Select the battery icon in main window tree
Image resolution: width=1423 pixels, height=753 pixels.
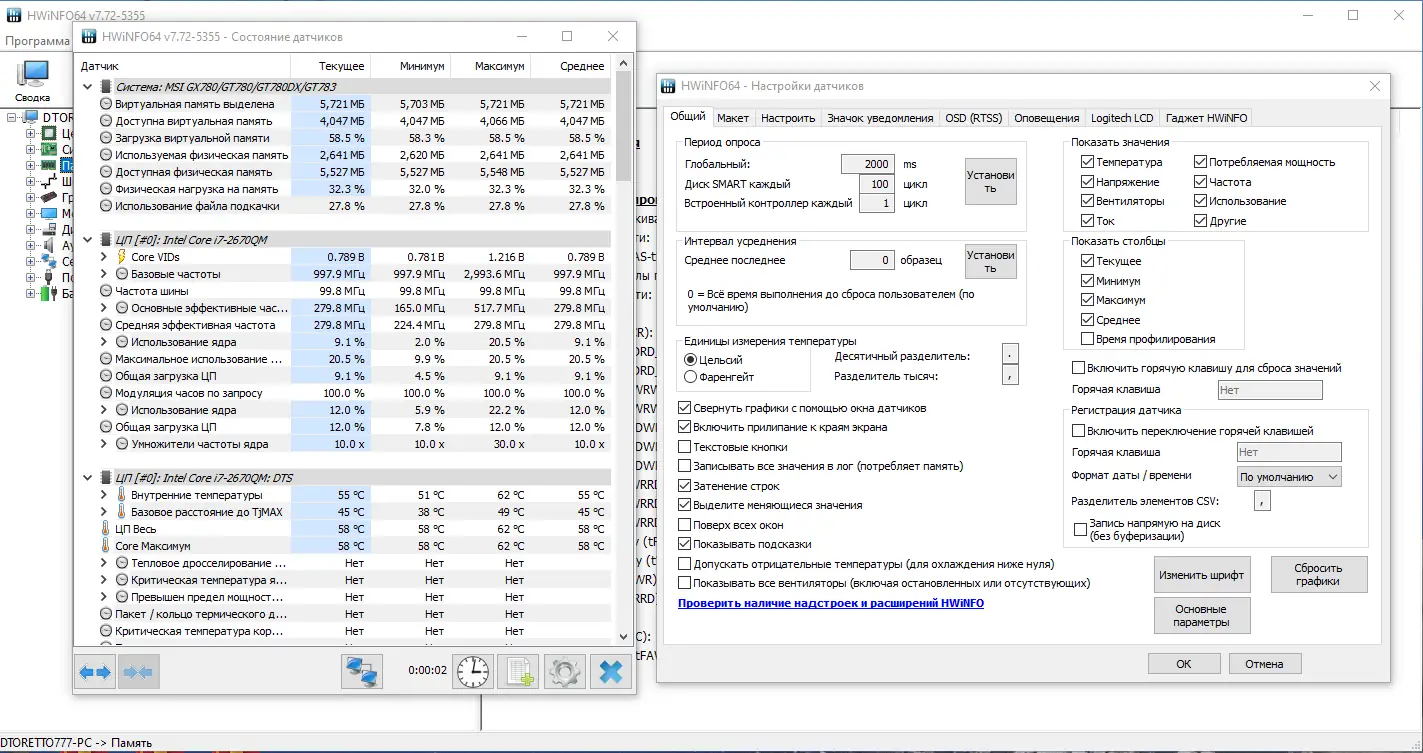51,293
